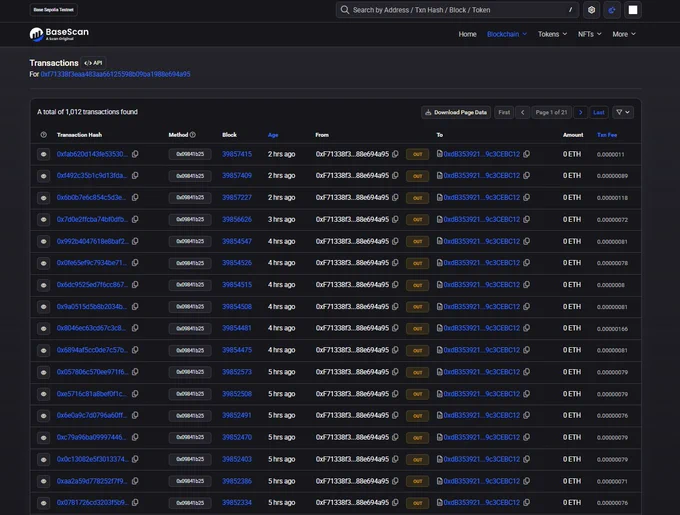The width and height of the screenshot is (680, 515).
Task: Expand the Blockchain menu dropdown
Action: (x=507, y=34)
